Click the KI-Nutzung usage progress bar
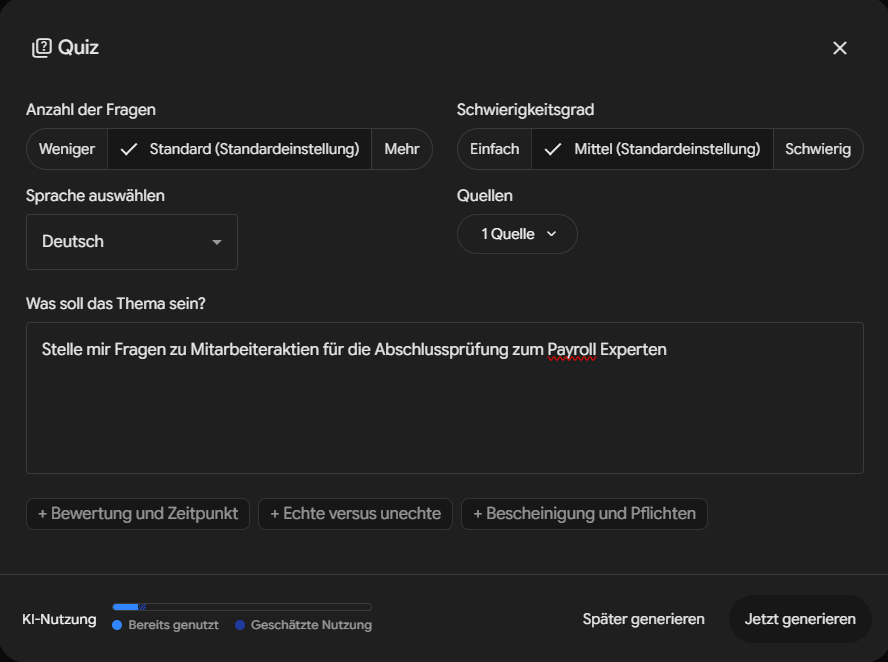 click(242, 607)
